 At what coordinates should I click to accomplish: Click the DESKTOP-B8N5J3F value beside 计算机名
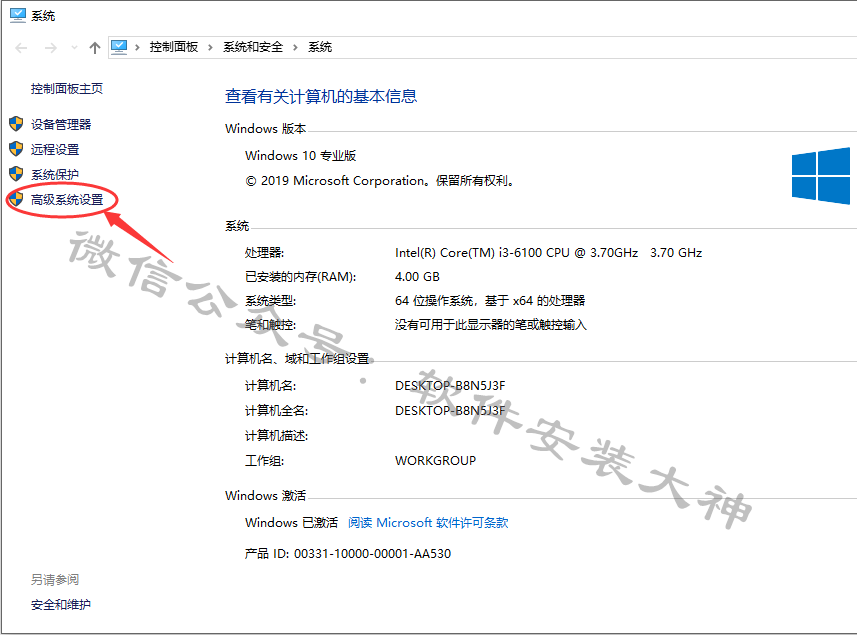(x=450, y=385)
